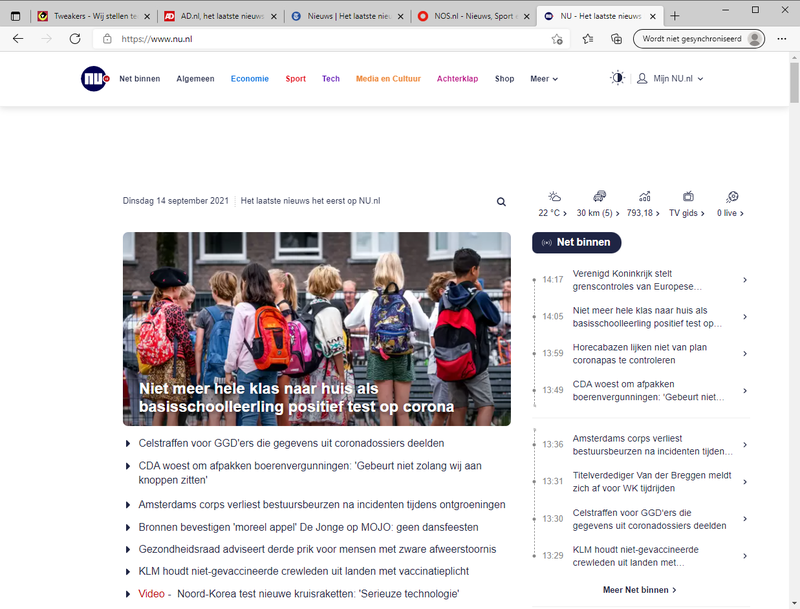
Task: Click the search magnifier icon
Action: [x=502, y=202]
